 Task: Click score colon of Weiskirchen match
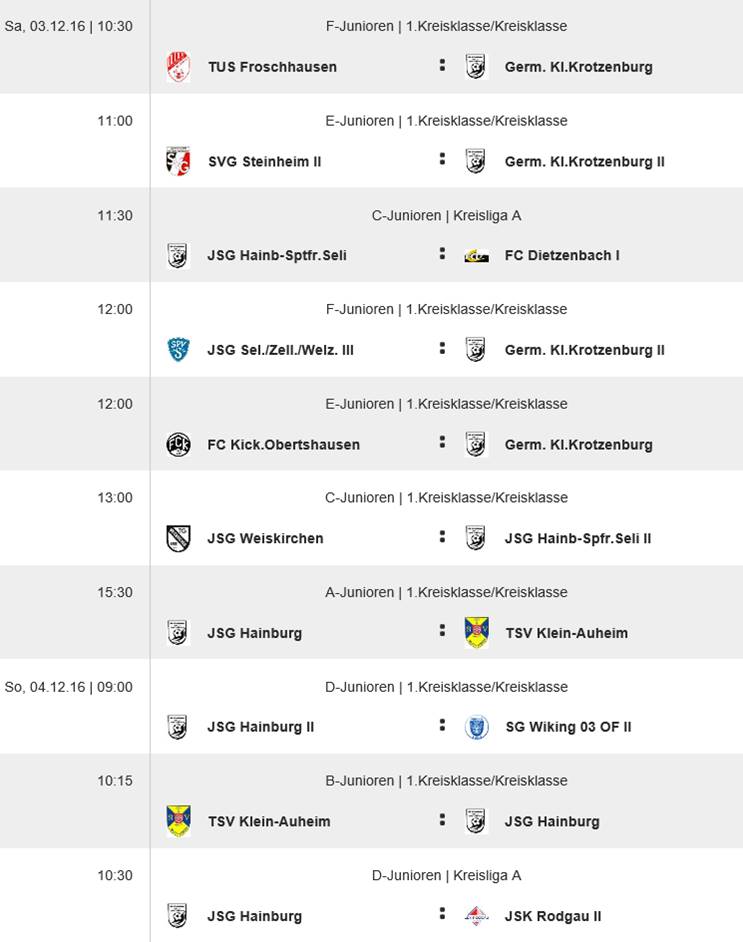442,537
